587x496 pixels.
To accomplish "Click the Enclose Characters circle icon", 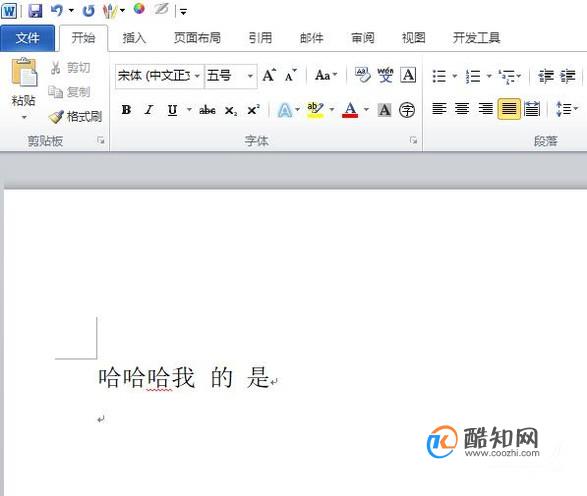I will tap(407, 110).
